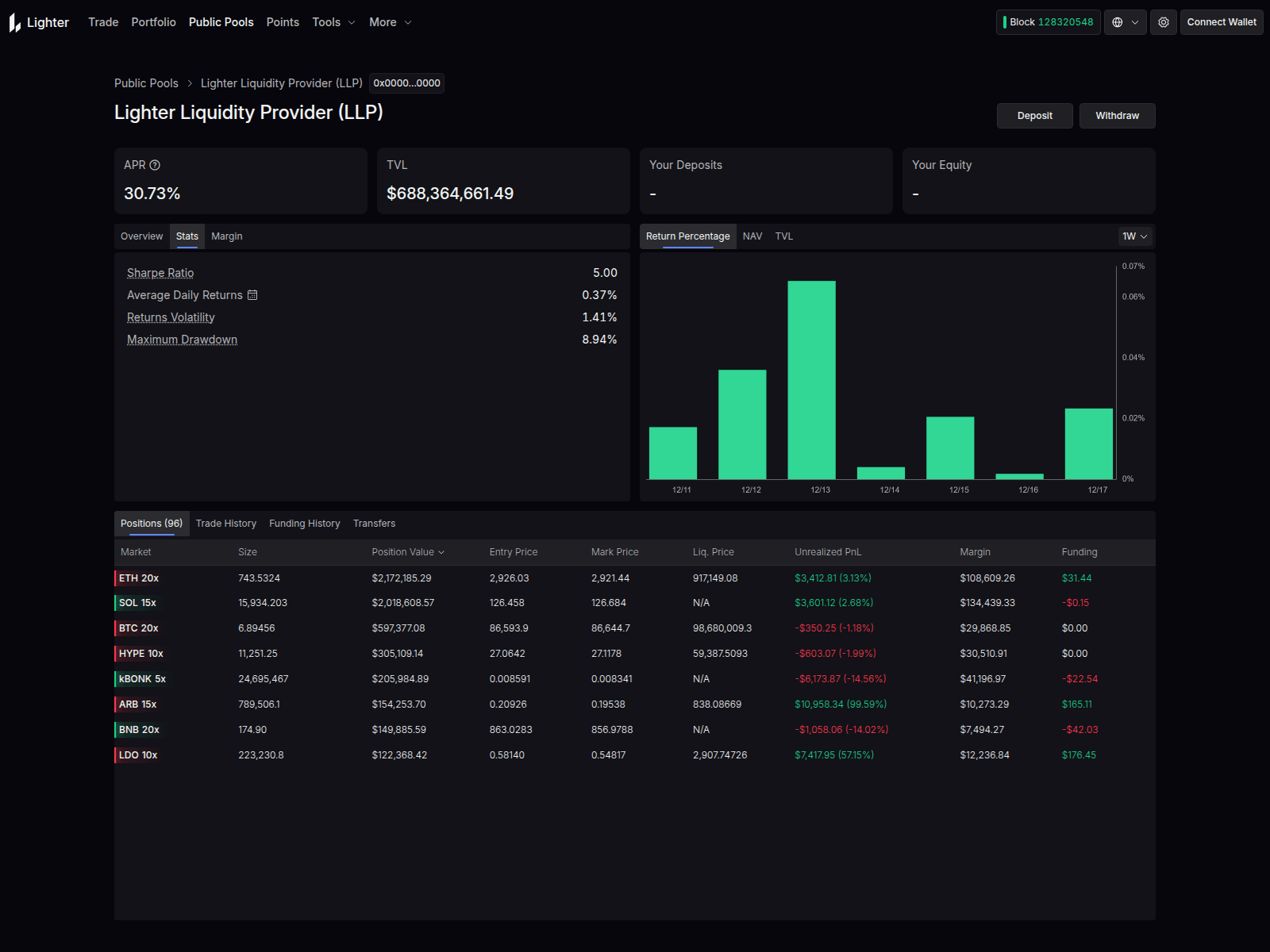Open the globe language selector

[1126, 22]
